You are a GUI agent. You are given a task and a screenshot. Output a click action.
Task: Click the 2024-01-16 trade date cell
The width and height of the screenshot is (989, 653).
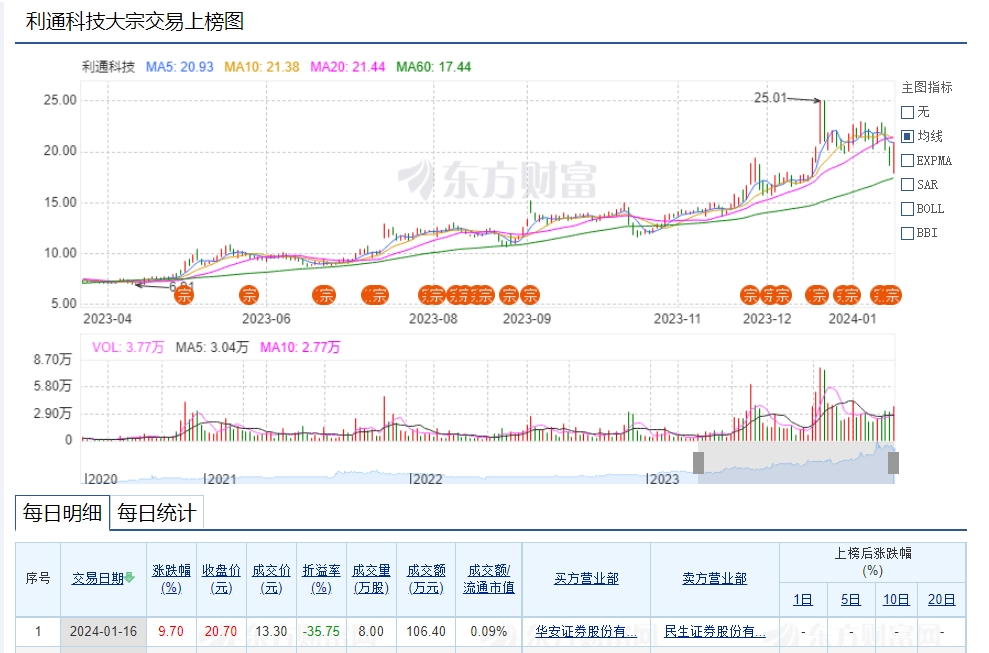coord(103,632)
